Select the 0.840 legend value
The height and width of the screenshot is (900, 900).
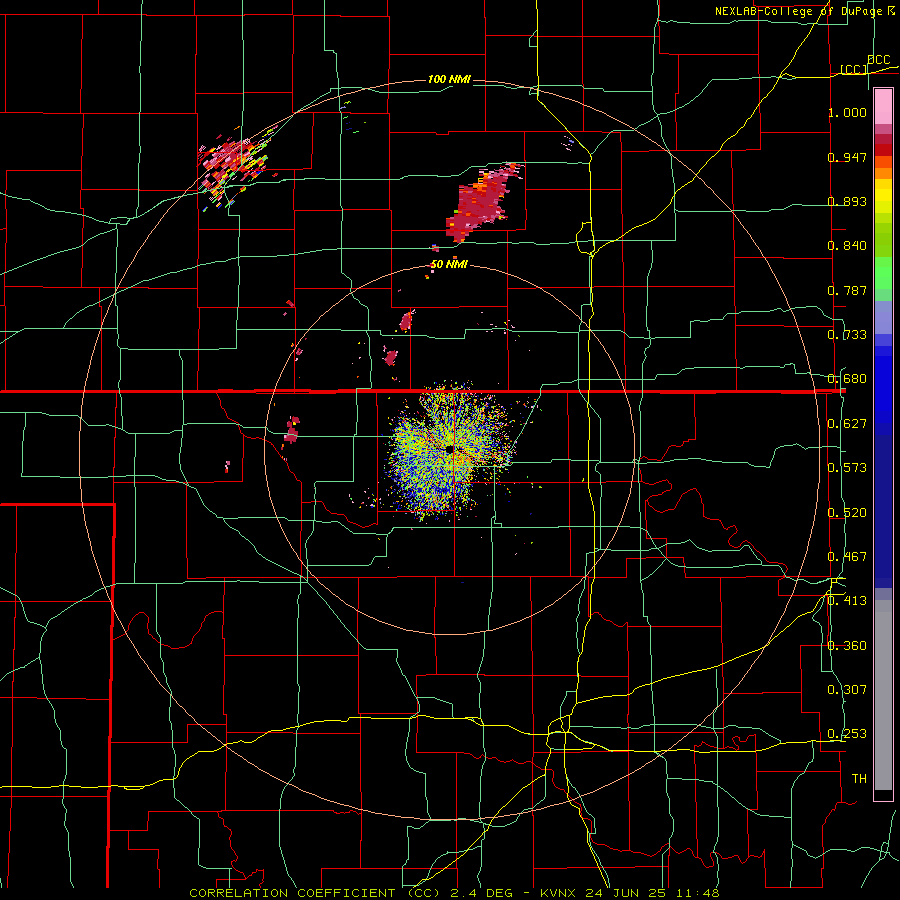pos(847,246)
